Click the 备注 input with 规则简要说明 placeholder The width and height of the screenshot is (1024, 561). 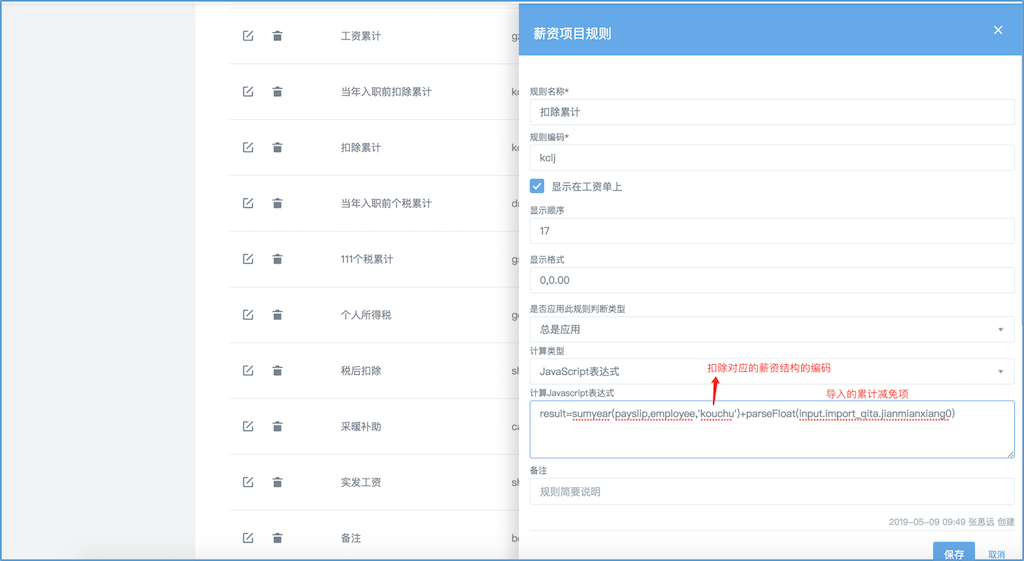772,491
